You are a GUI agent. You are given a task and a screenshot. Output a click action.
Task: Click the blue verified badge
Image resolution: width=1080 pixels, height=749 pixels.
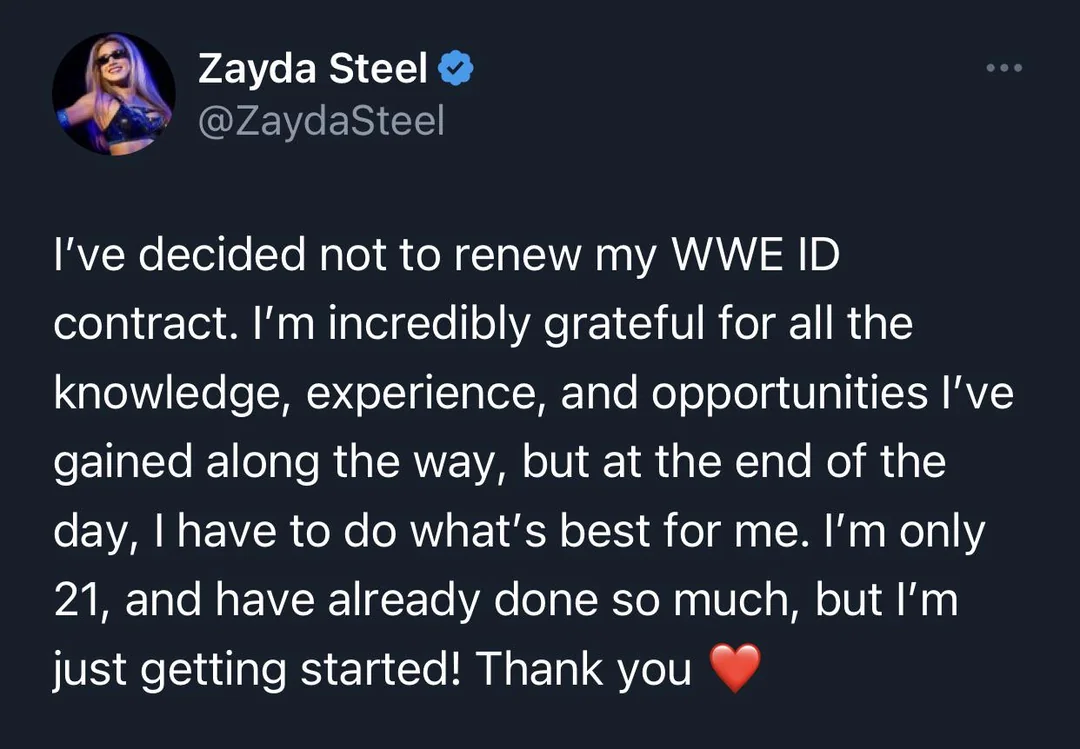pyautogui.click(x=457, y=69)
